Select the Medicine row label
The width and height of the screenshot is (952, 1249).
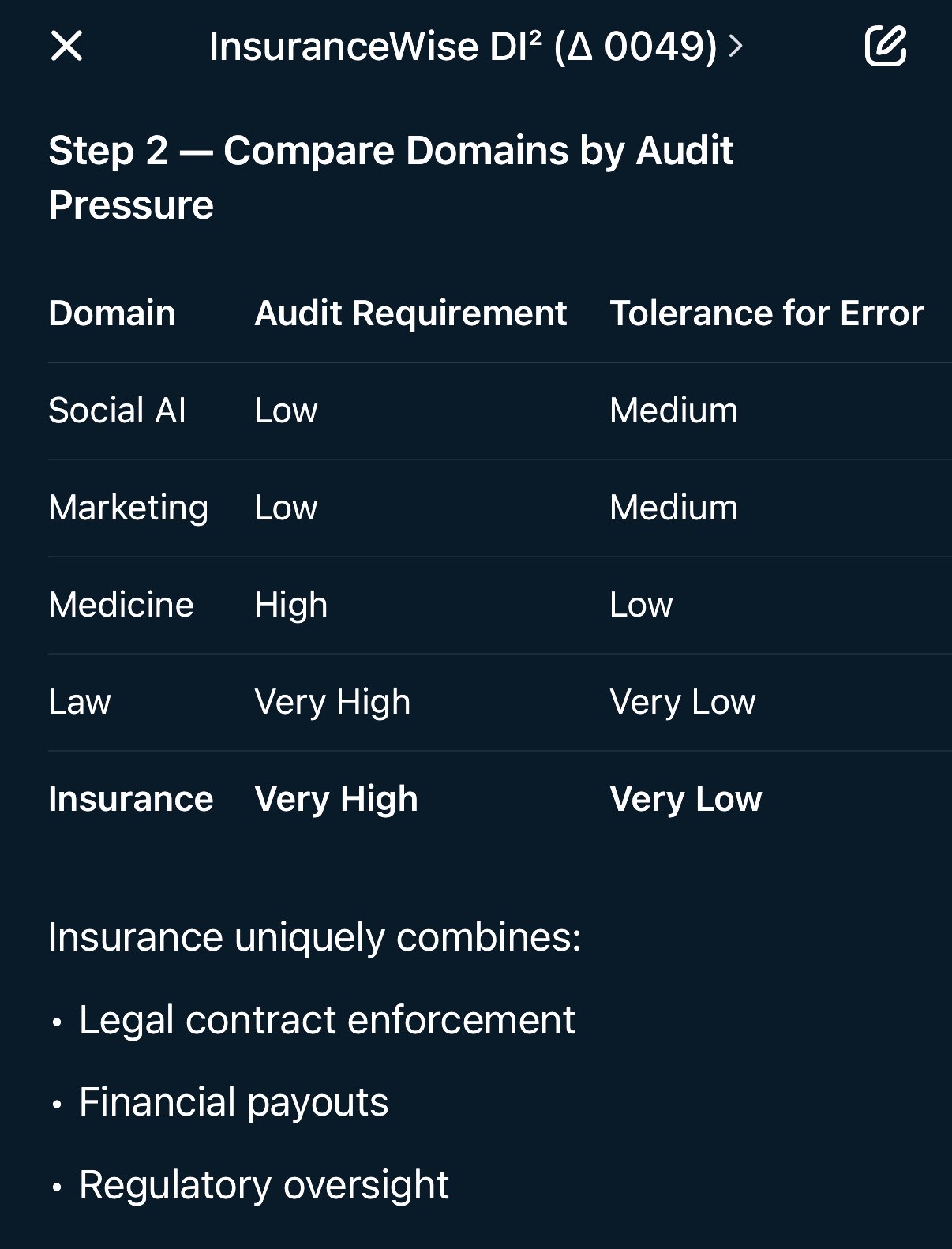point(121,605)
